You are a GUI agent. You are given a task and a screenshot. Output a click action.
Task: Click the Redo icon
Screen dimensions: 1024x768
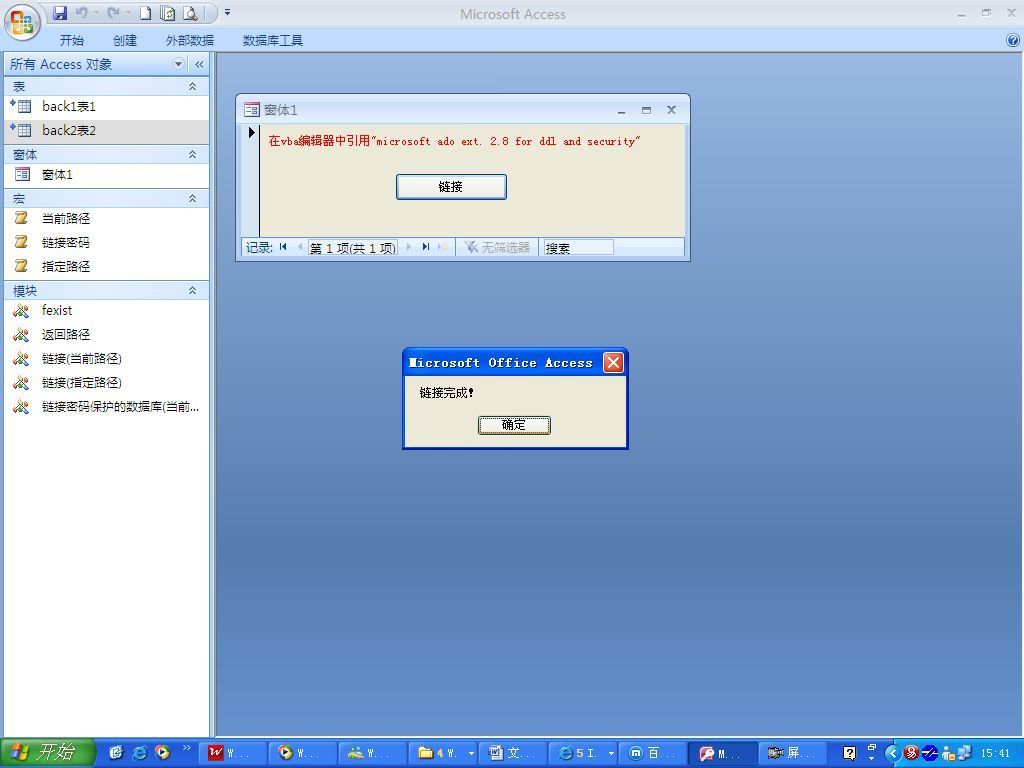(x=114, y=12)
